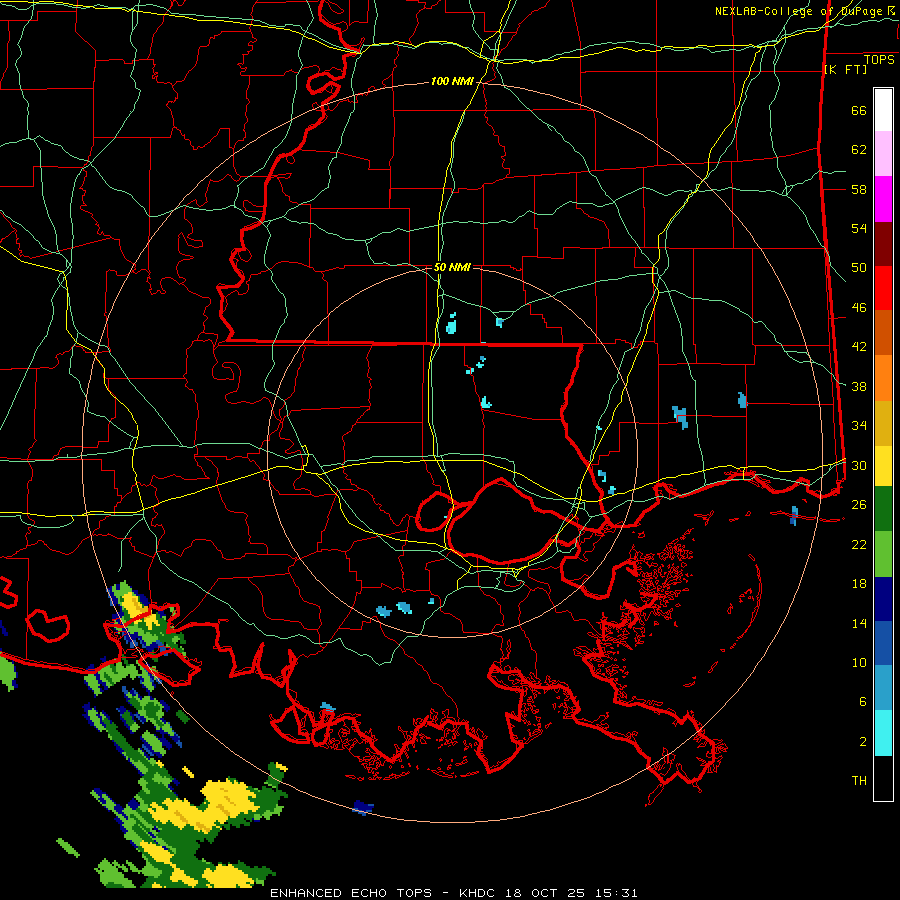
Task: Select the navy blue legend band
Action: 883,599
